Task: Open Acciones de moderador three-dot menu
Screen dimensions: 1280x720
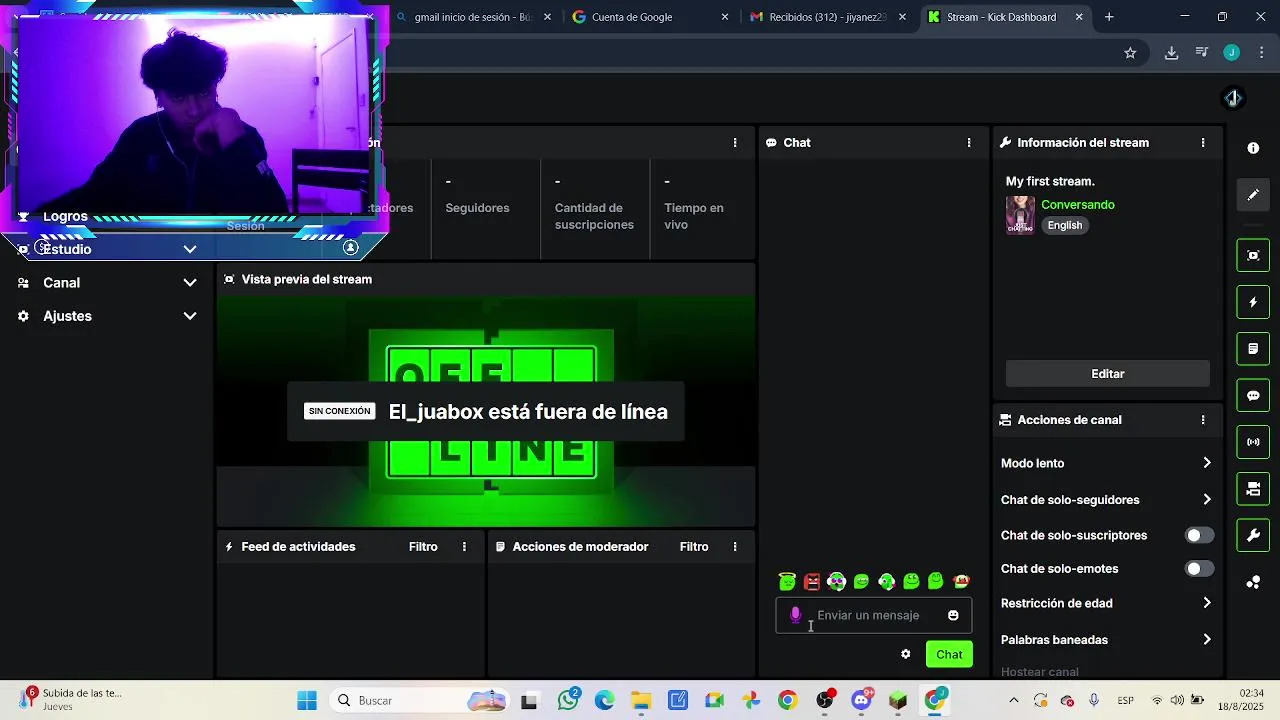Action: click(735, 547)
